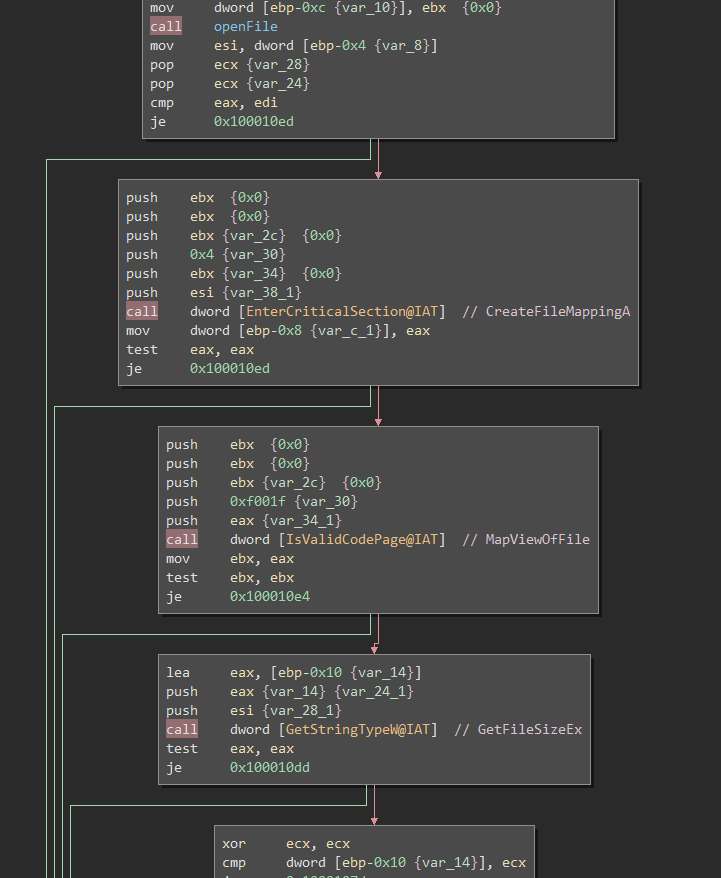Open the IsValidCodePage@IAT import symbol
Image resolution: width=721 pixels, height=878 pixels.
(362, 539)
